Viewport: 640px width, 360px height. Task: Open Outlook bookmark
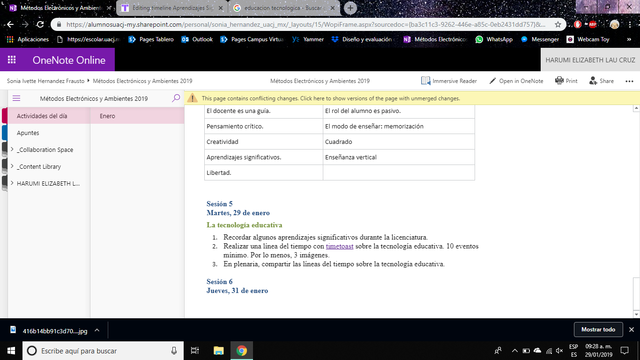(x=197, y=39)
